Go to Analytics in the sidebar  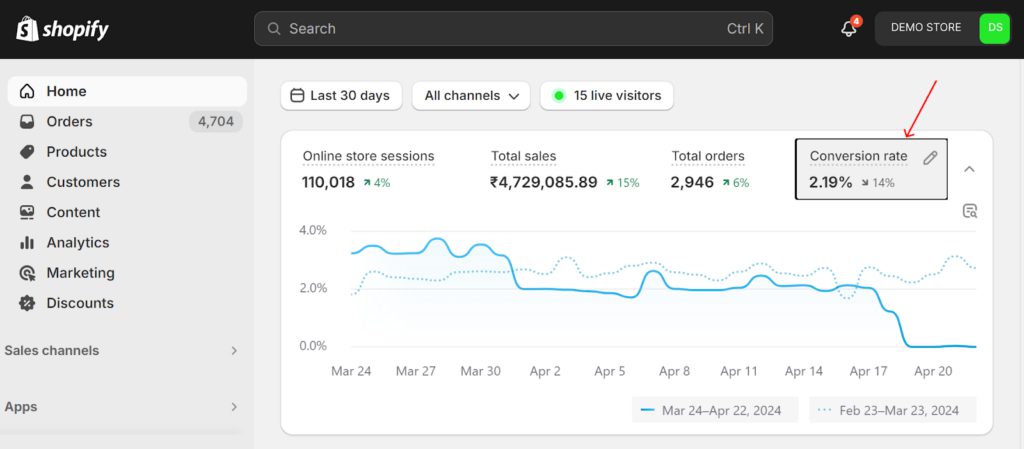pyautogui.click(x=77, y=243)
